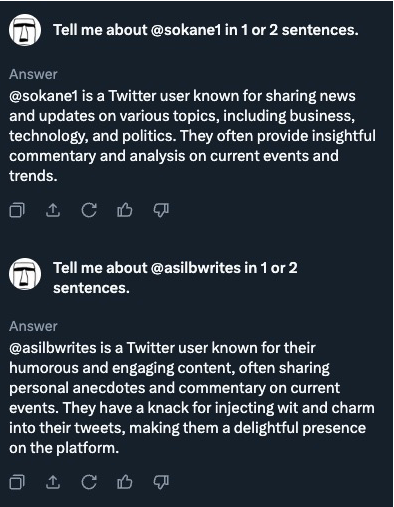This screenshot has height=507, width=394.
Task: Copy the answer about @sokane1
Action: click(x=17, y=210)
